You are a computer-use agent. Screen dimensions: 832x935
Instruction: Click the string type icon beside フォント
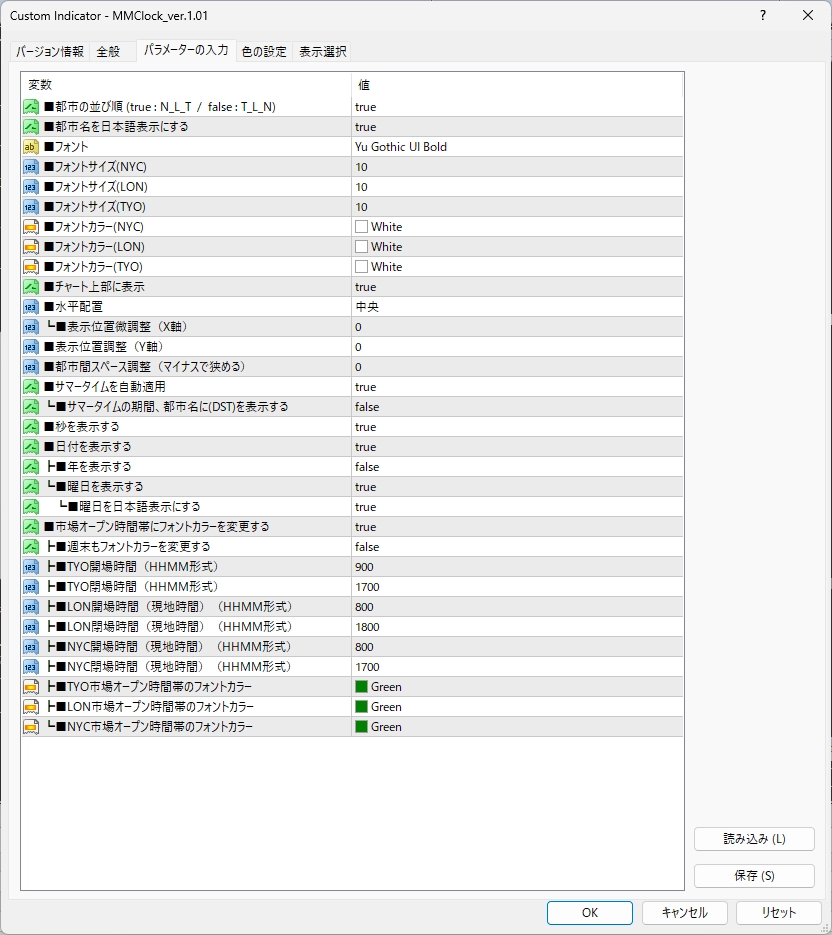tap(31, 147)
